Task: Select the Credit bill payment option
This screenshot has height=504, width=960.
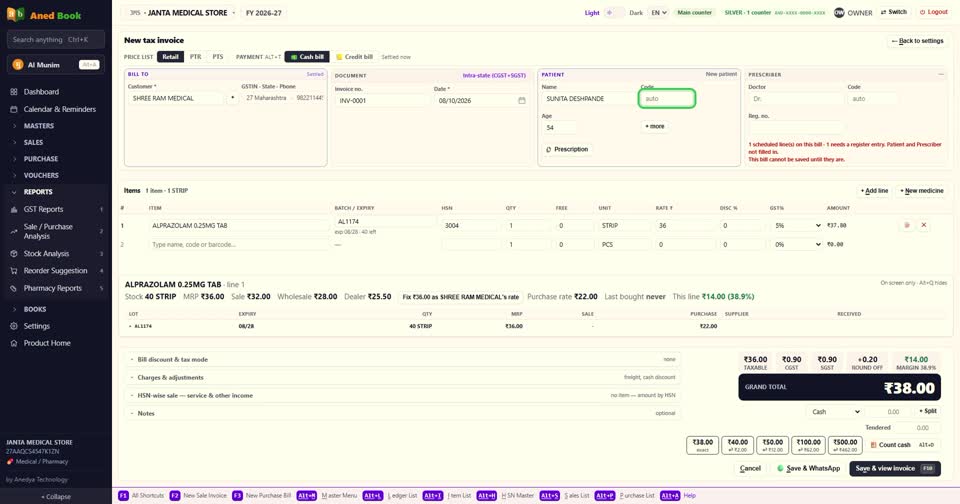Action: 354,57
